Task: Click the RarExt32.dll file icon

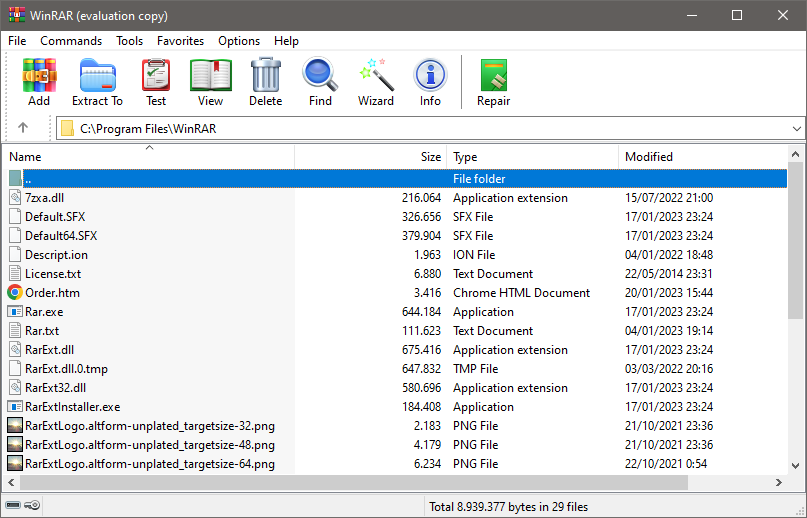Action: tap(15, 388)
